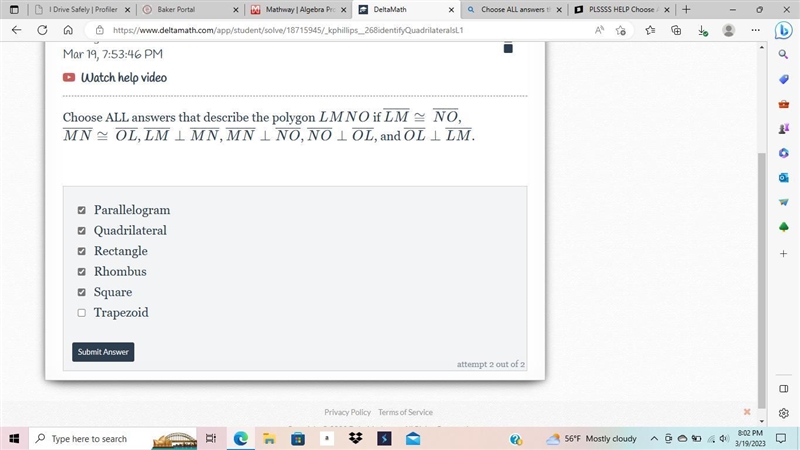Open the Bing Copilot sidebar button

pyautogui.click(x=783, y=30)
